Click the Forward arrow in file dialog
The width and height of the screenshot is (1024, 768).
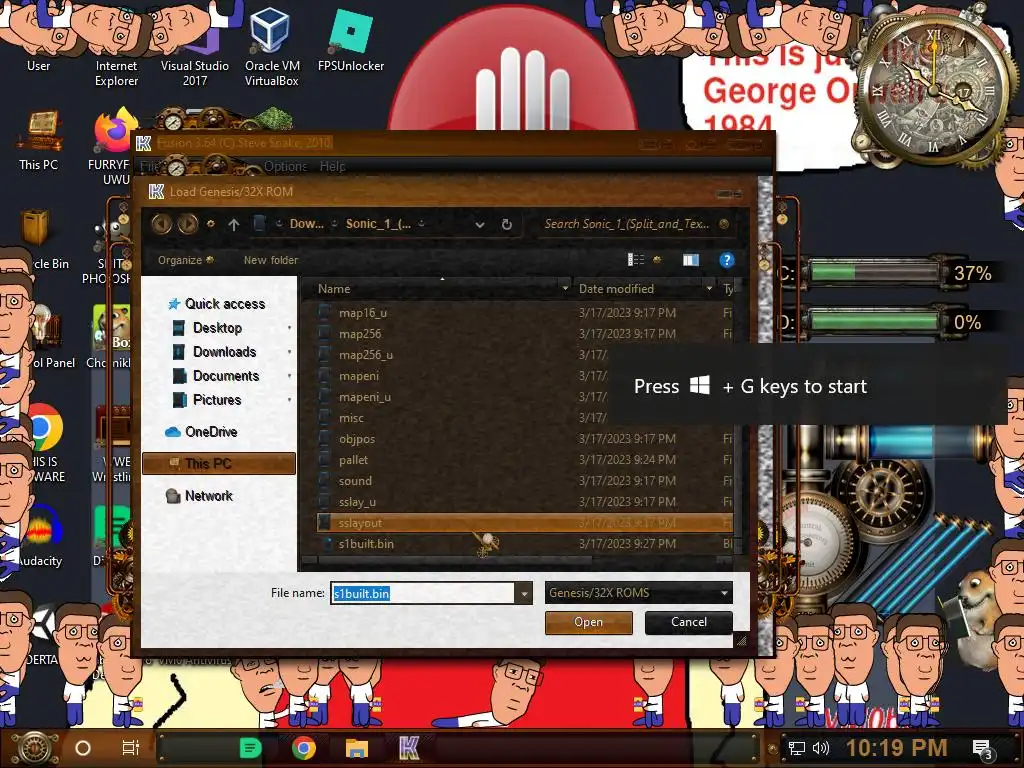click(x=187, y=224)
